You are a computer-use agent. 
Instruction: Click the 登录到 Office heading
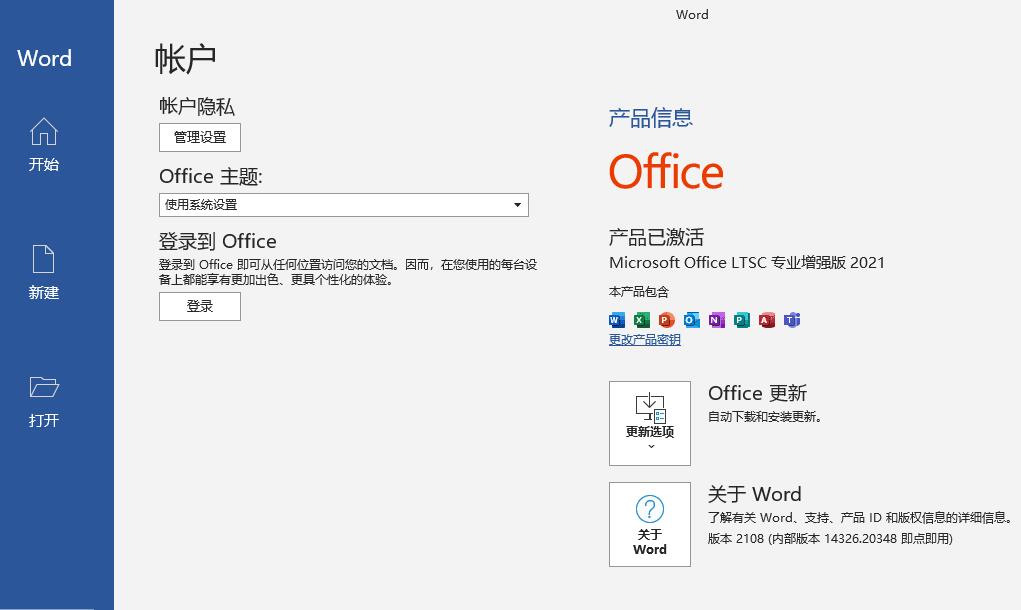217,242
